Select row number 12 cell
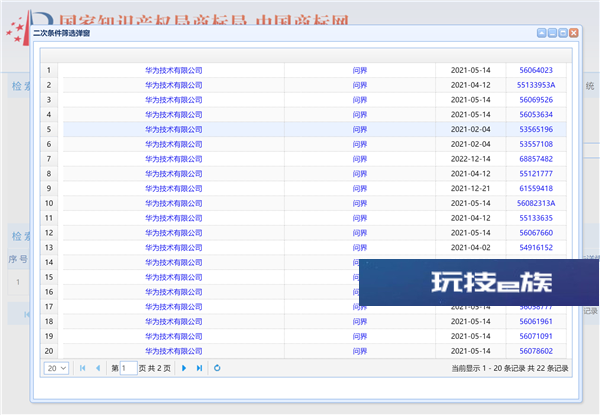Viewport: 600px width, 415px height. 49,233
